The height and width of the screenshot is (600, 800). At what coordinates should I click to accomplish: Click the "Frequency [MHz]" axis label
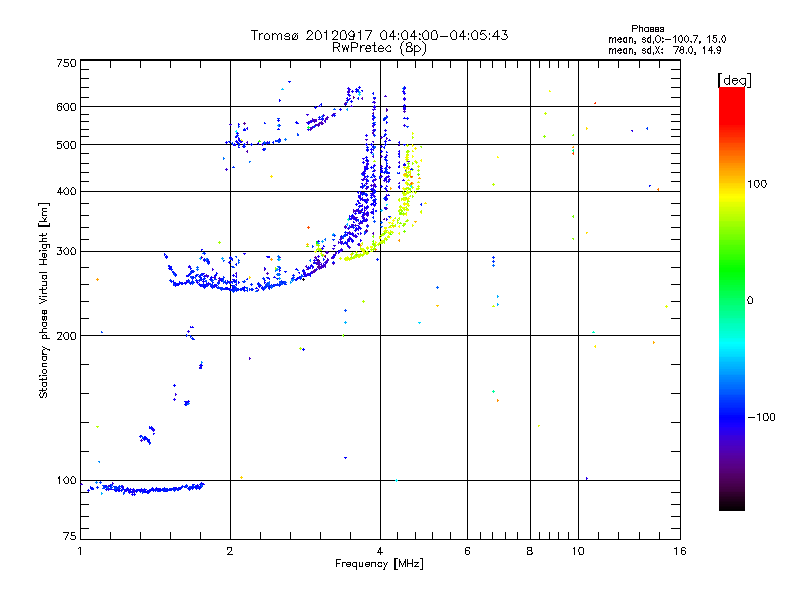click(379, 564)
